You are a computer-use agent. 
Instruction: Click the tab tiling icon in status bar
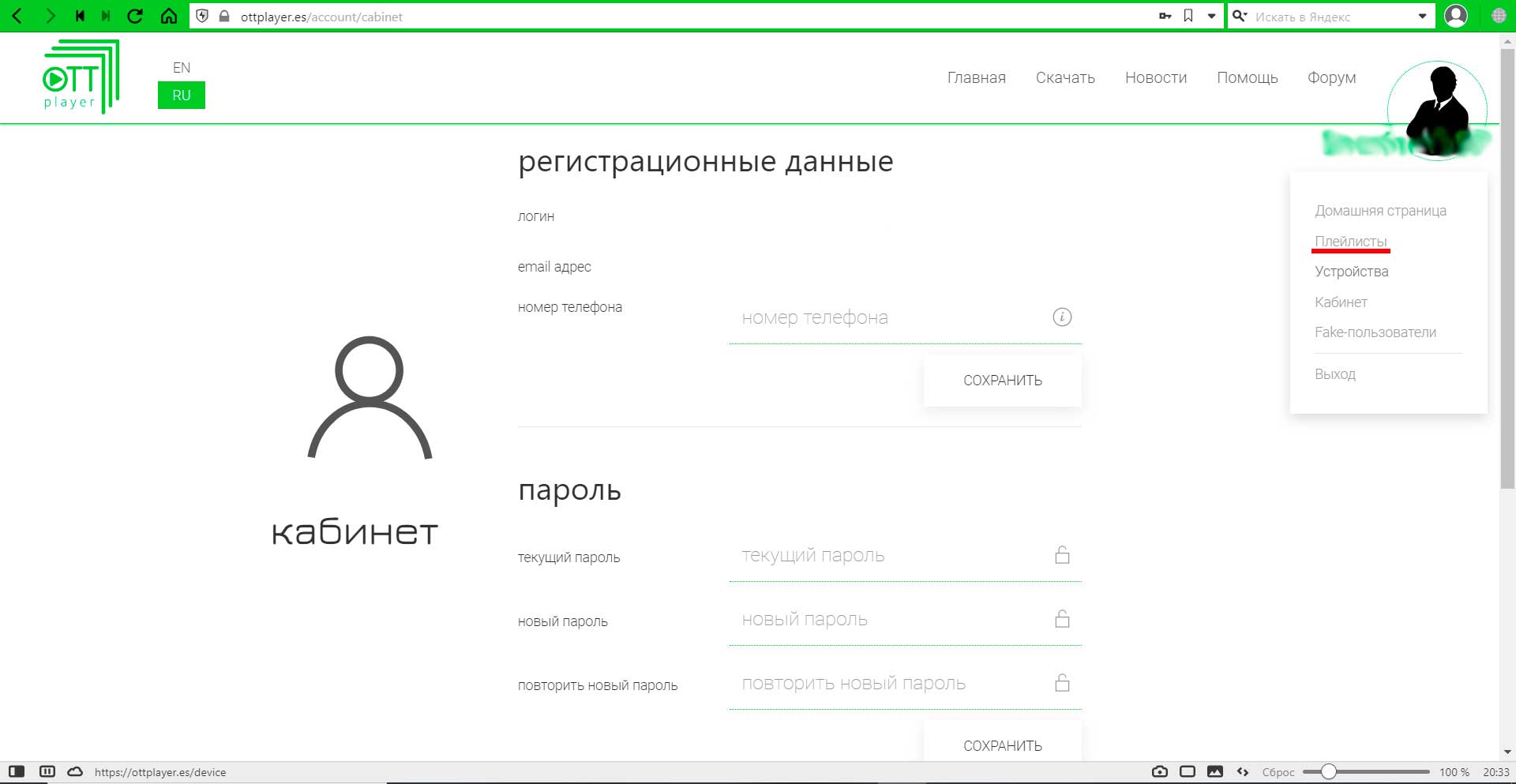47,771
